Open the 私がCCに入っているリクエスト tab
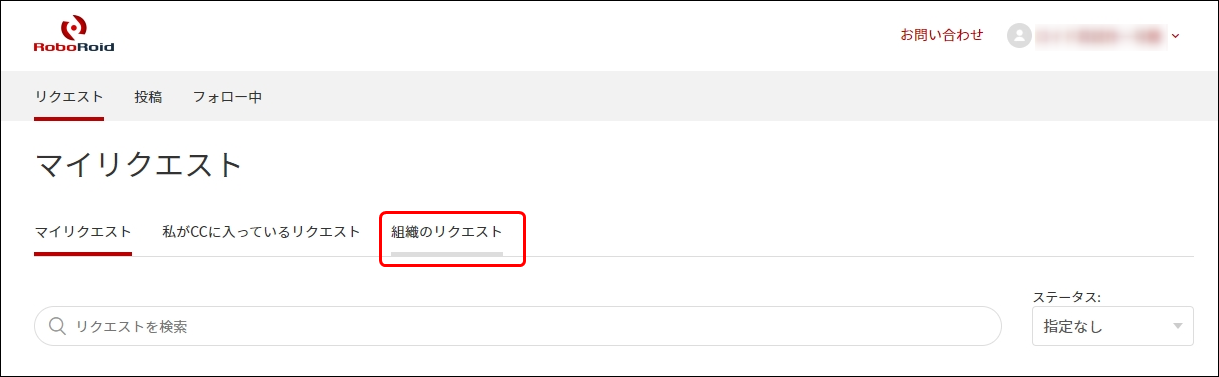 261,232
